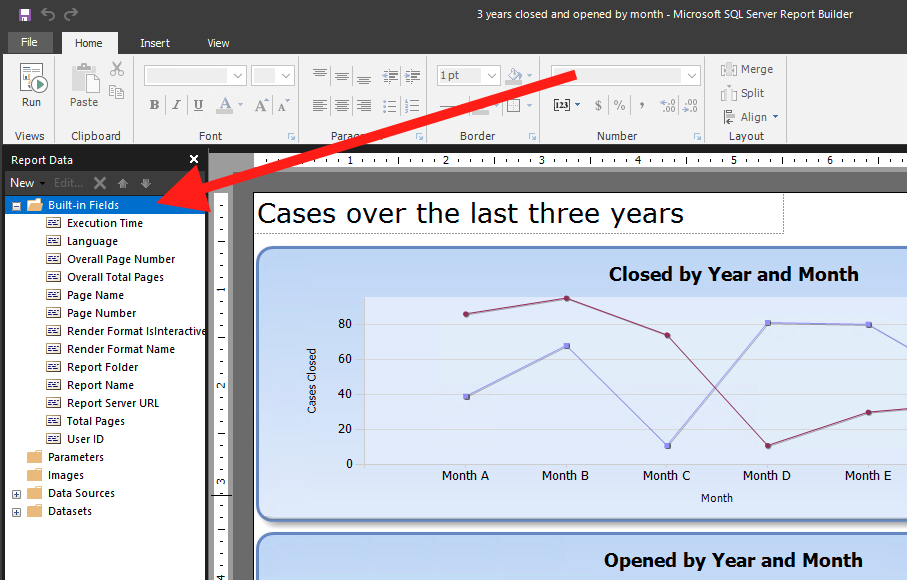The width and height of the screenshot is (907, 580).
Task: Click the delete X icon in Report Data toolbar
Action: pos(99,183)
